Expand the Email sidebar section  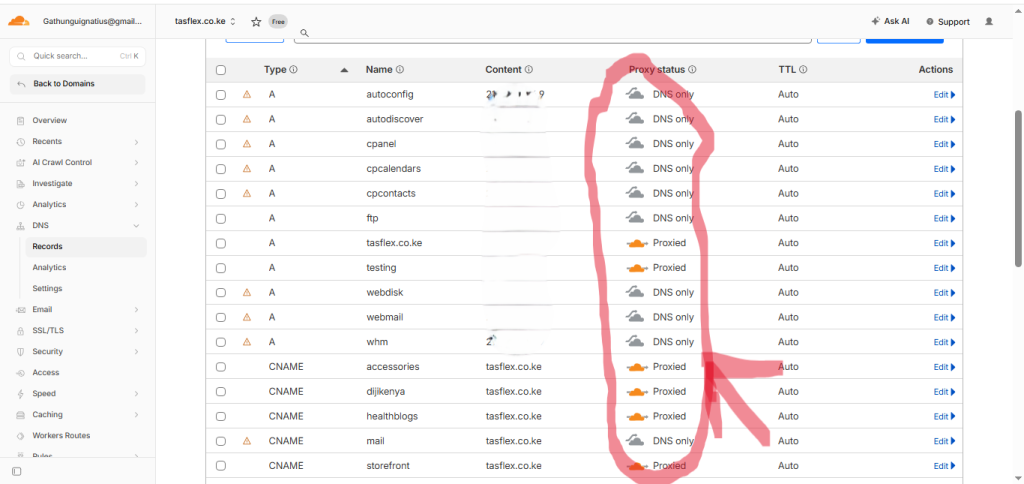(136, 310)
